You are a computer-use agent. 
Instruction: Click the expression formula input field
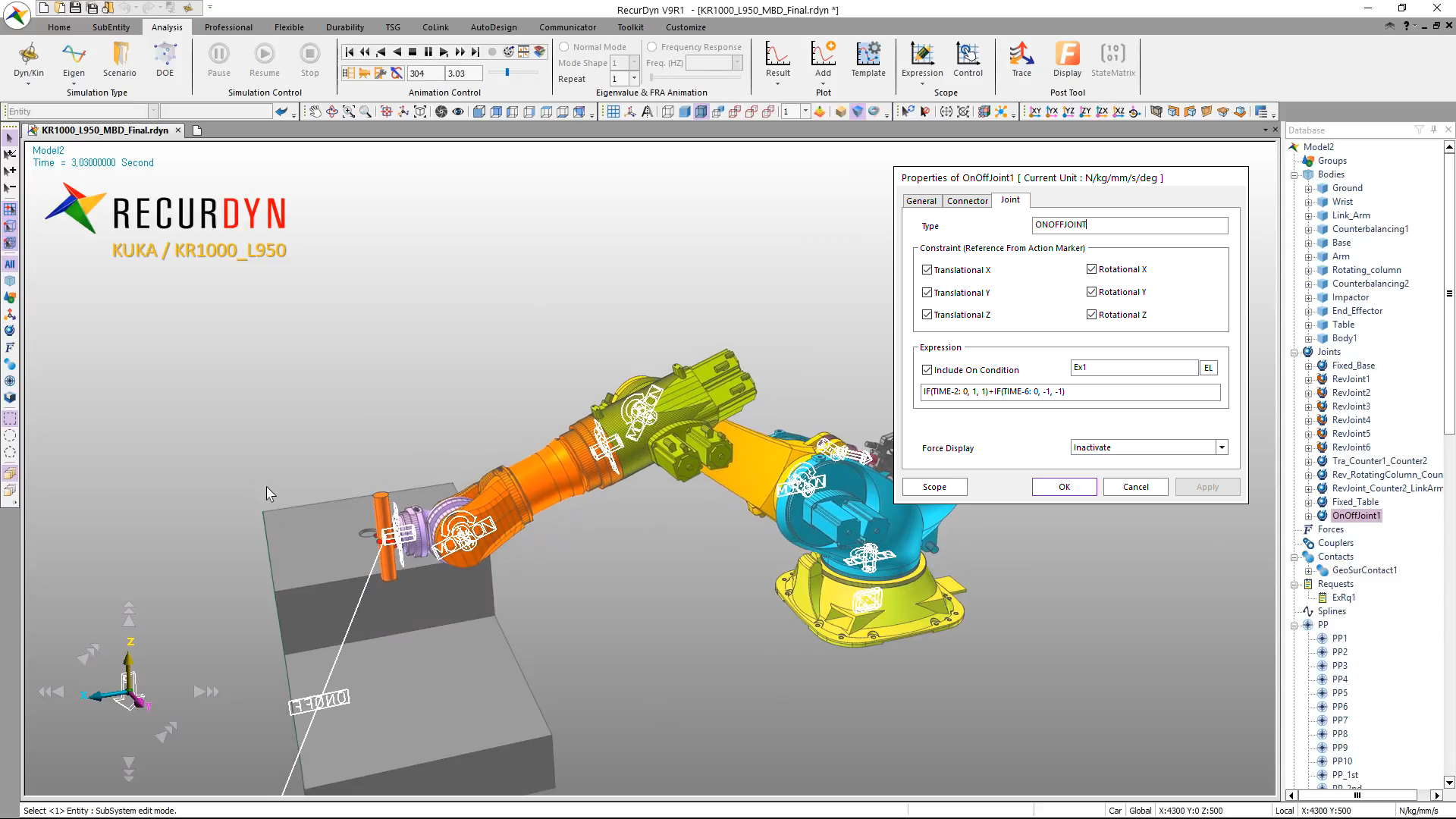pos(1069,392)
